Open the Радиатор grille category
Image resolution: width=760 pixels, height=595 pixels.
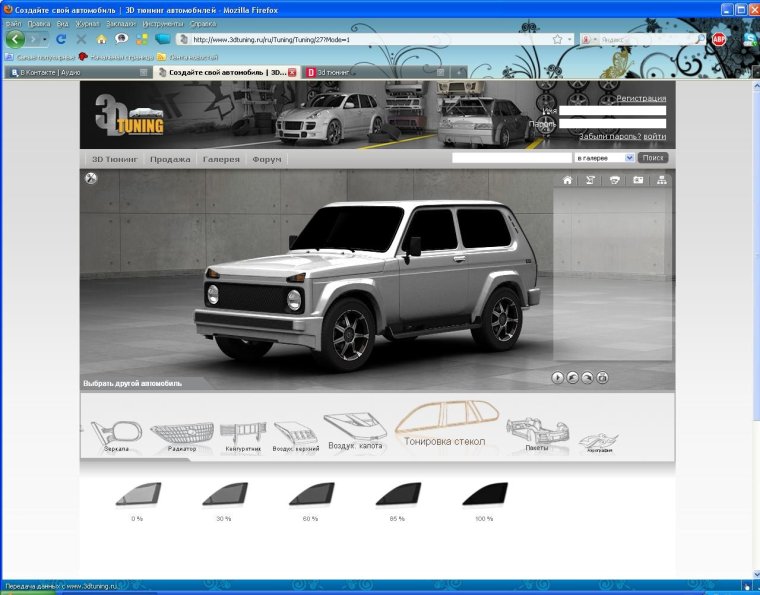[182, 435]
